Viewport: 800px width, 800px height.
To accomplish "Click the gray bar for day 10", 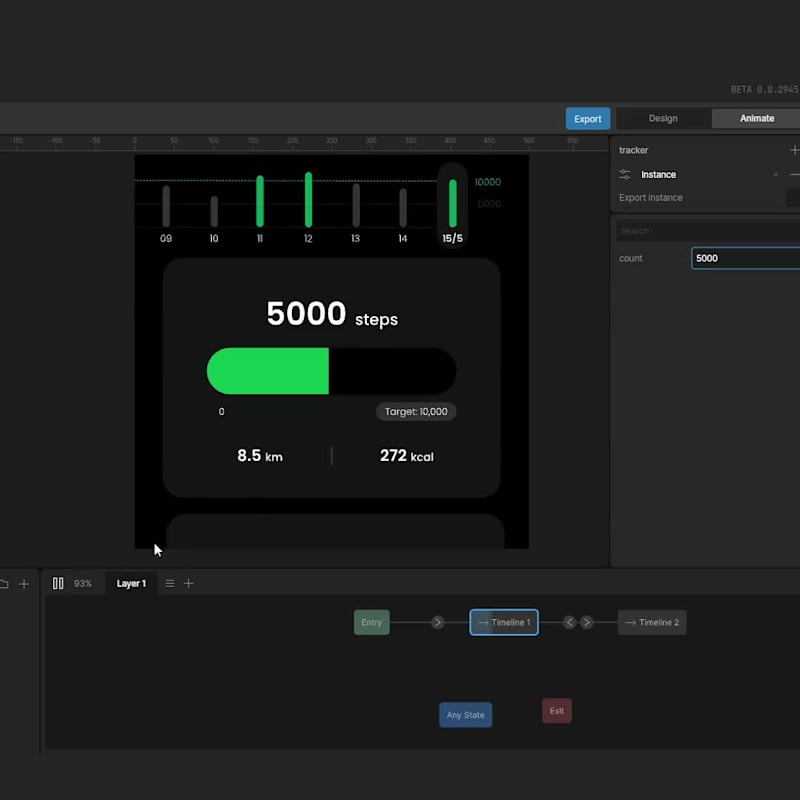I will pos(214,211).
